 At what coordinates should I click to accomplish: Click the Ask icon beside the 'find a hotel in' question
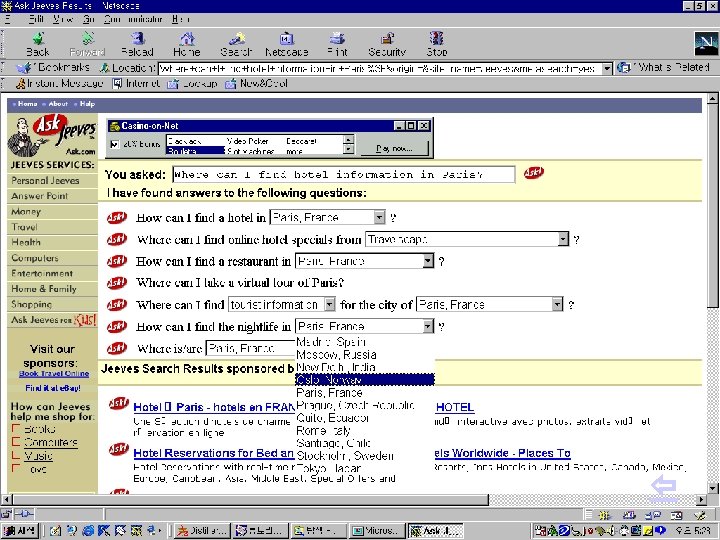pos(117,217)
